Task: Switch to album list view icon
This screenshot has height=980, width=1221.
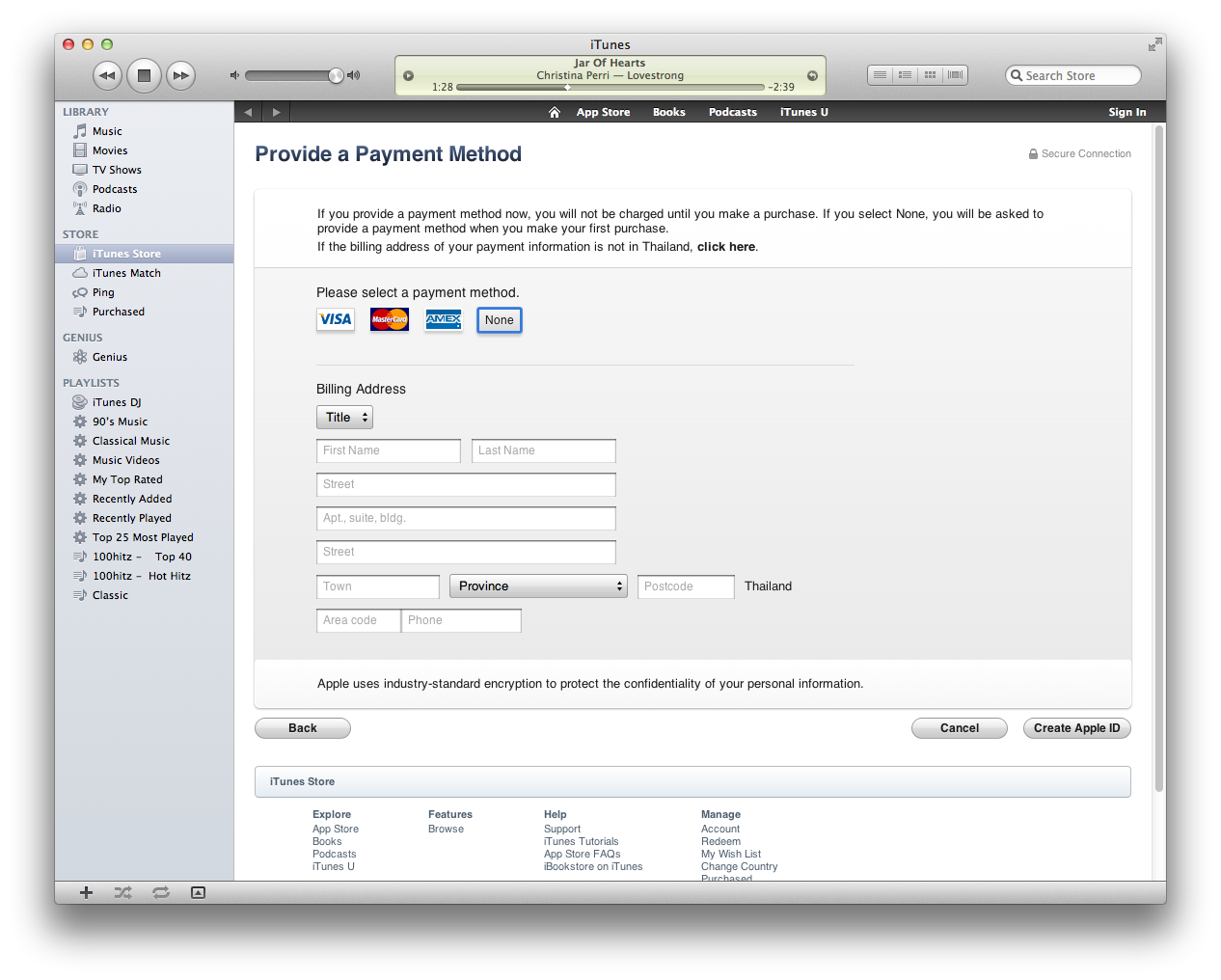Action: pos(905,75)
